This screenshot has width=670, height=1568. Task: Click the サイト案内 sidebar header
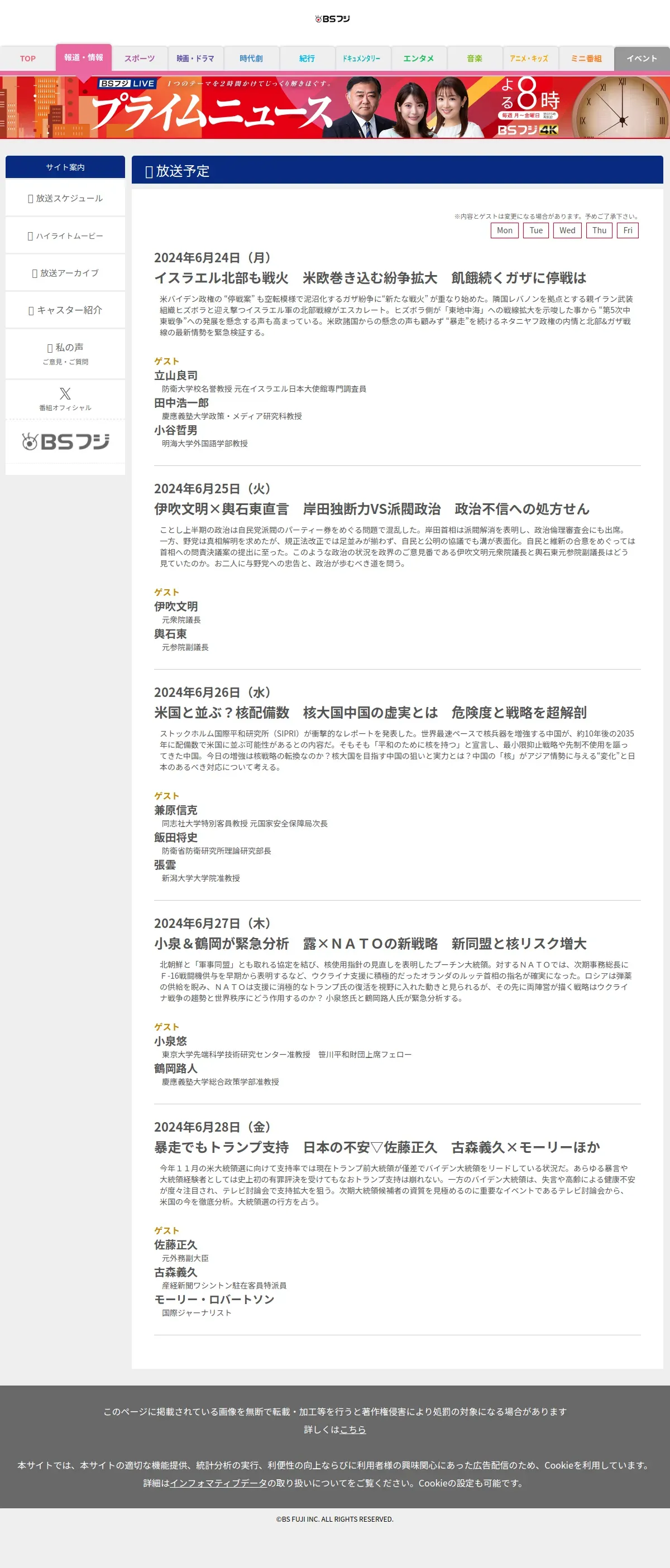point(65,167)
